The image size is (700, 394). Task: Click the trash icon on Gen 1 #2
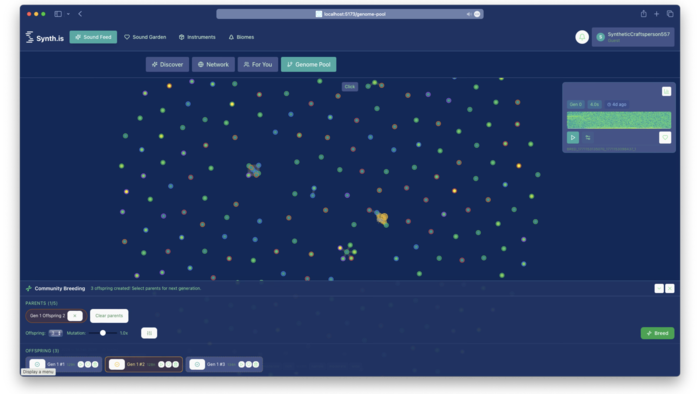[x=175, y=364]
